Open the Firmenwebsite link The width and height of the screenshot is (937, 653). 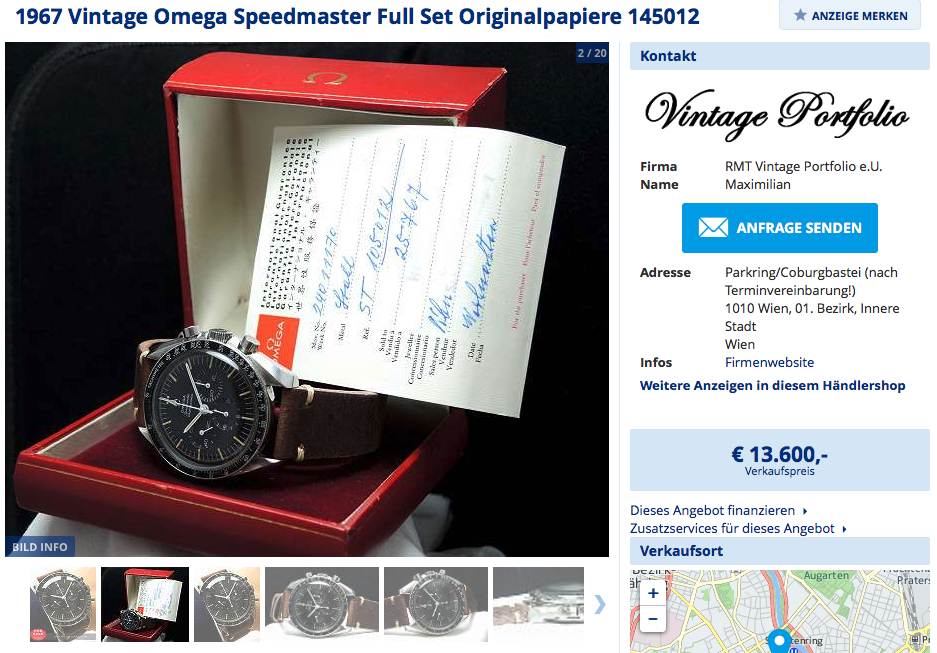click(769, 363)
